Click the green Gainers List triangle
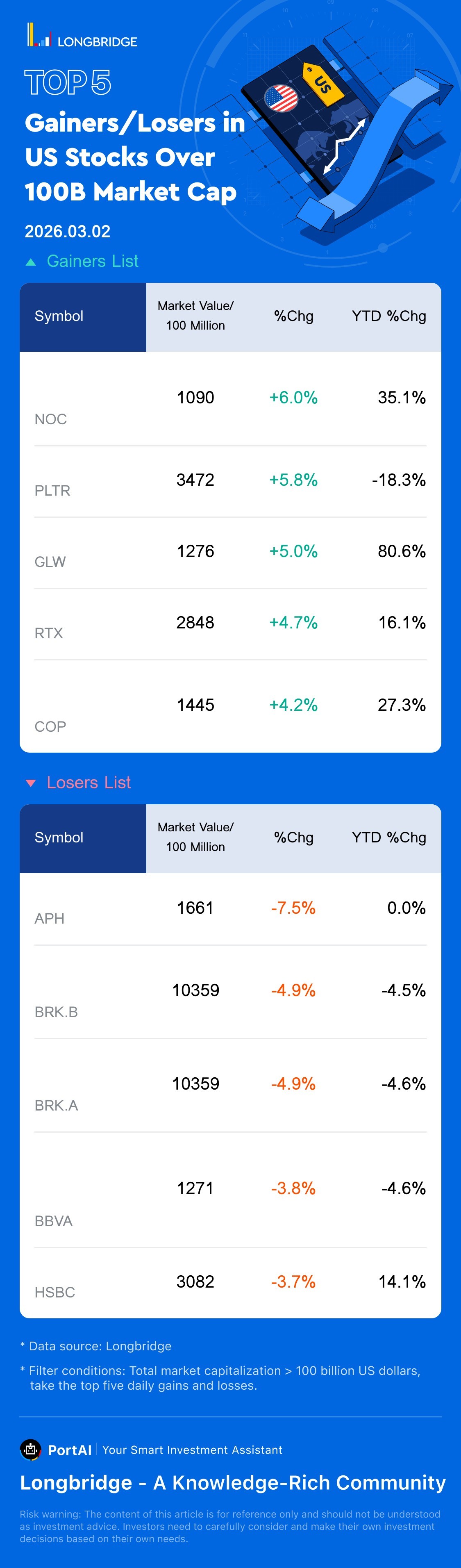461x1568 pixels. tap(31, 262)
